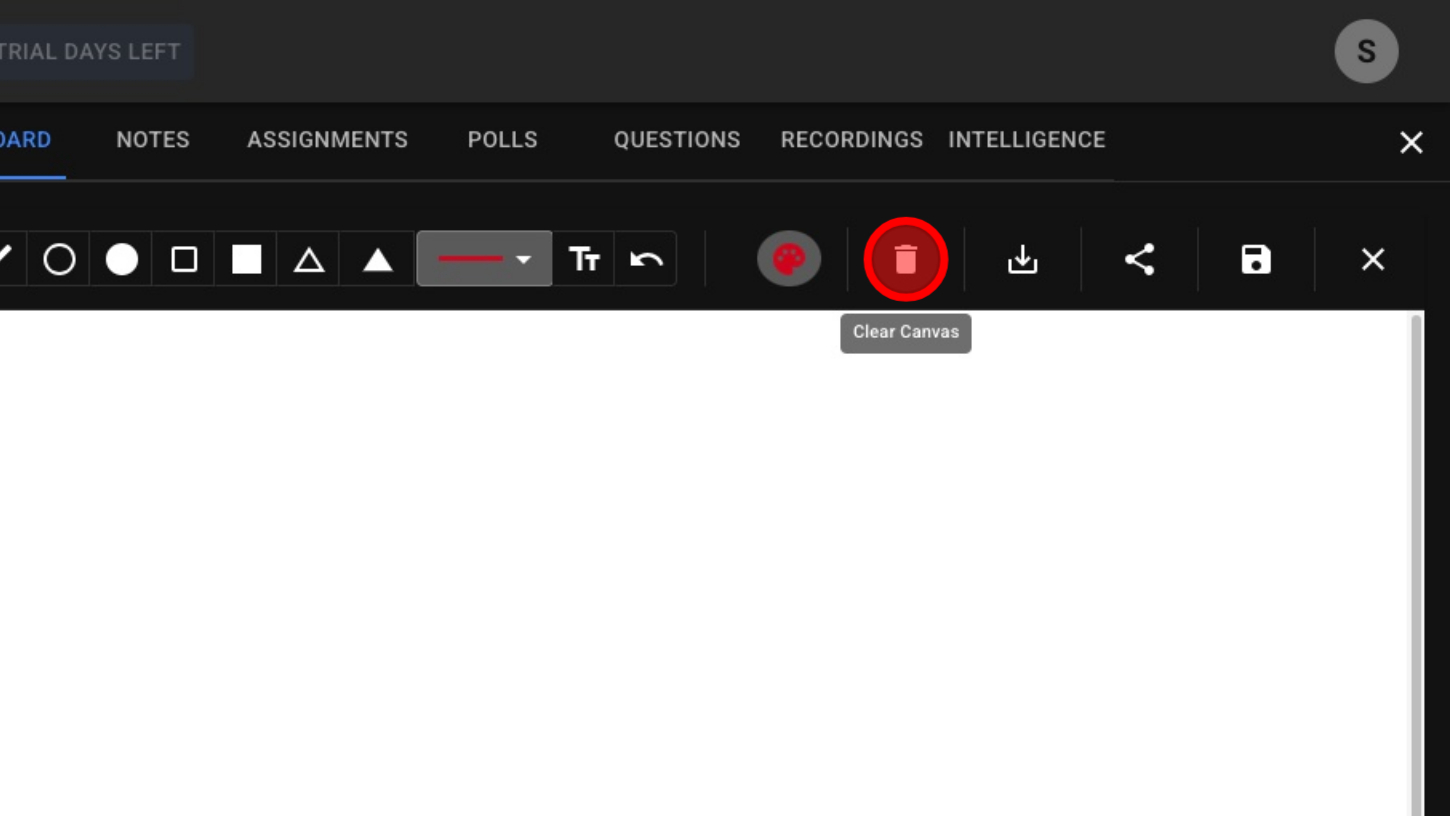This screenshot has width=1450, height=816.
Task: Go to the Polls tab
Action: point(502,140)
